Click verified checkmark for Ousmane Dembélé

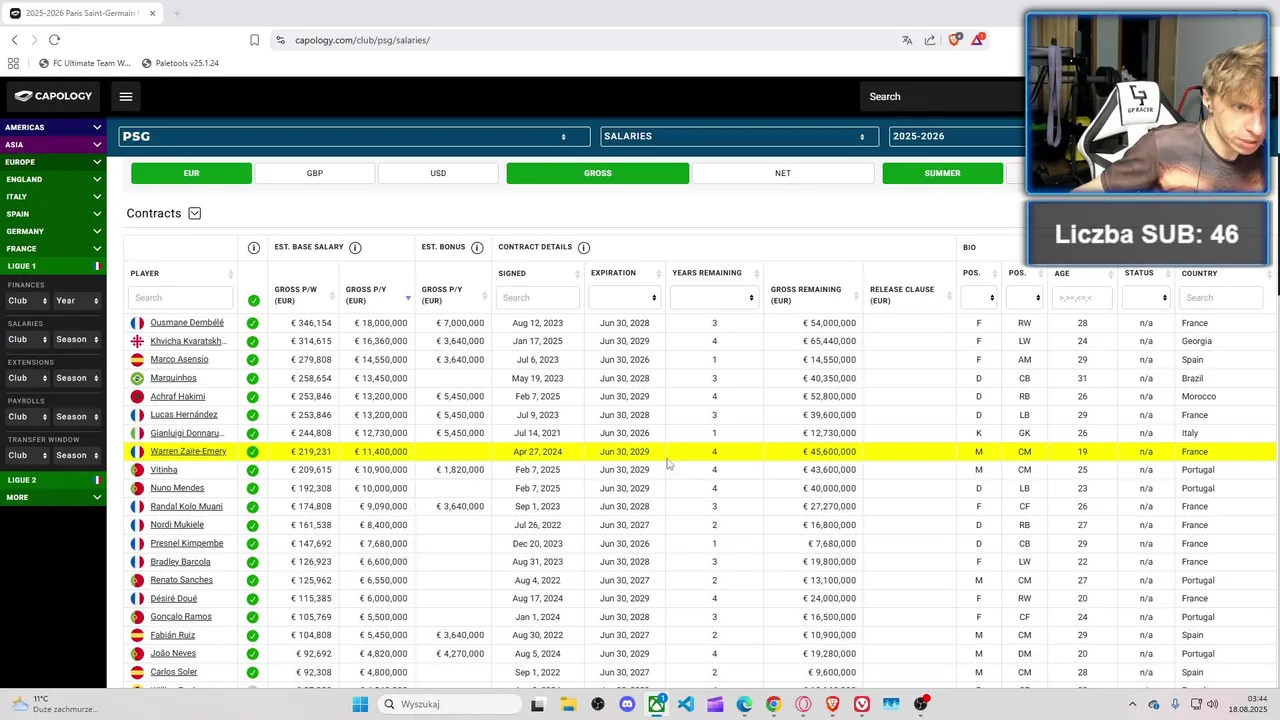[253, 323]
